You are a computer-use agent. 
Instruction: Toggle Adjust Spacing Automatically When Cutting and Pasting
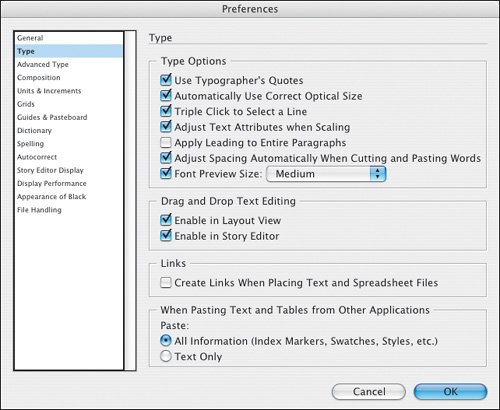click(x=166, y=158)
